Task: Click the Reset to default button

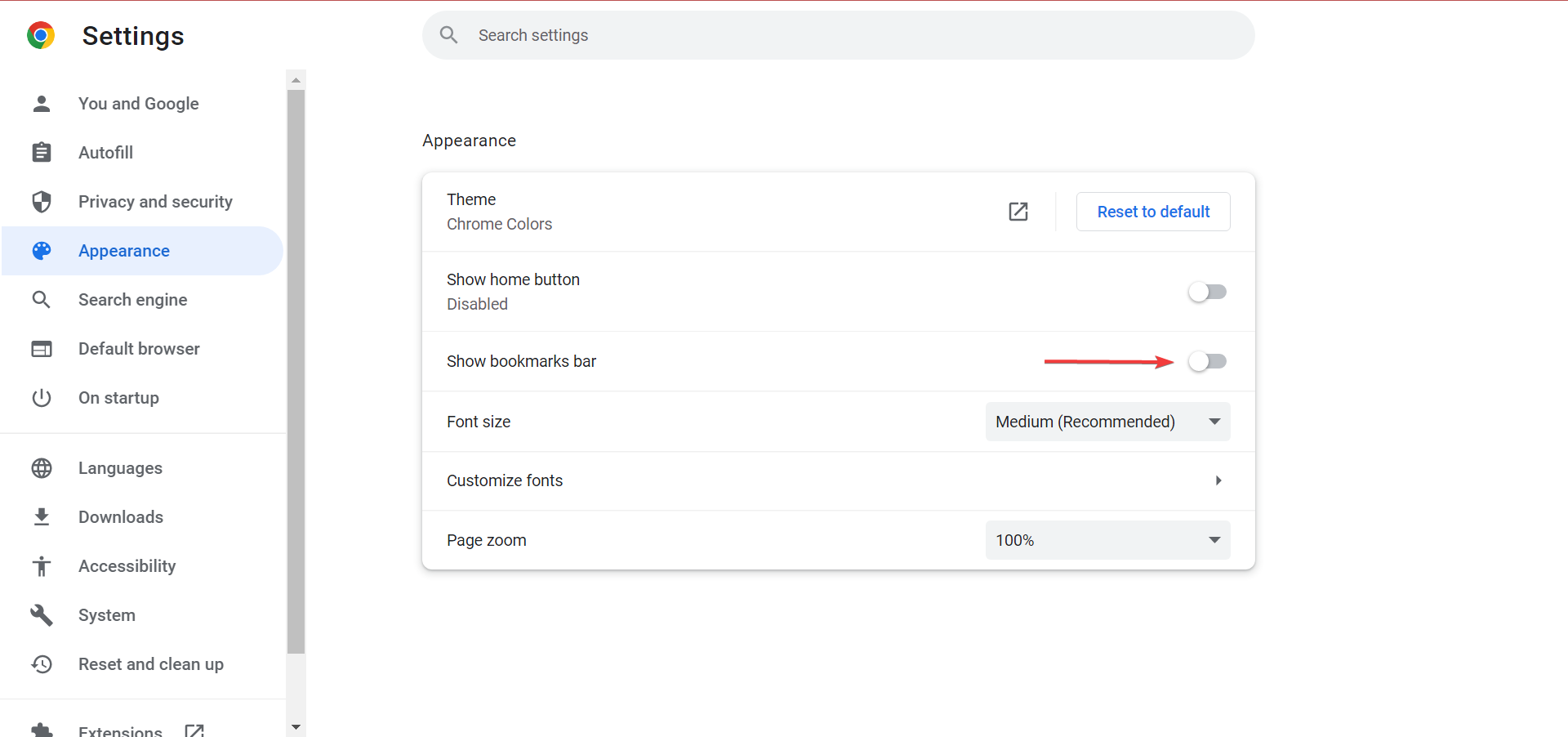Action: click(x=1153, y=212)
